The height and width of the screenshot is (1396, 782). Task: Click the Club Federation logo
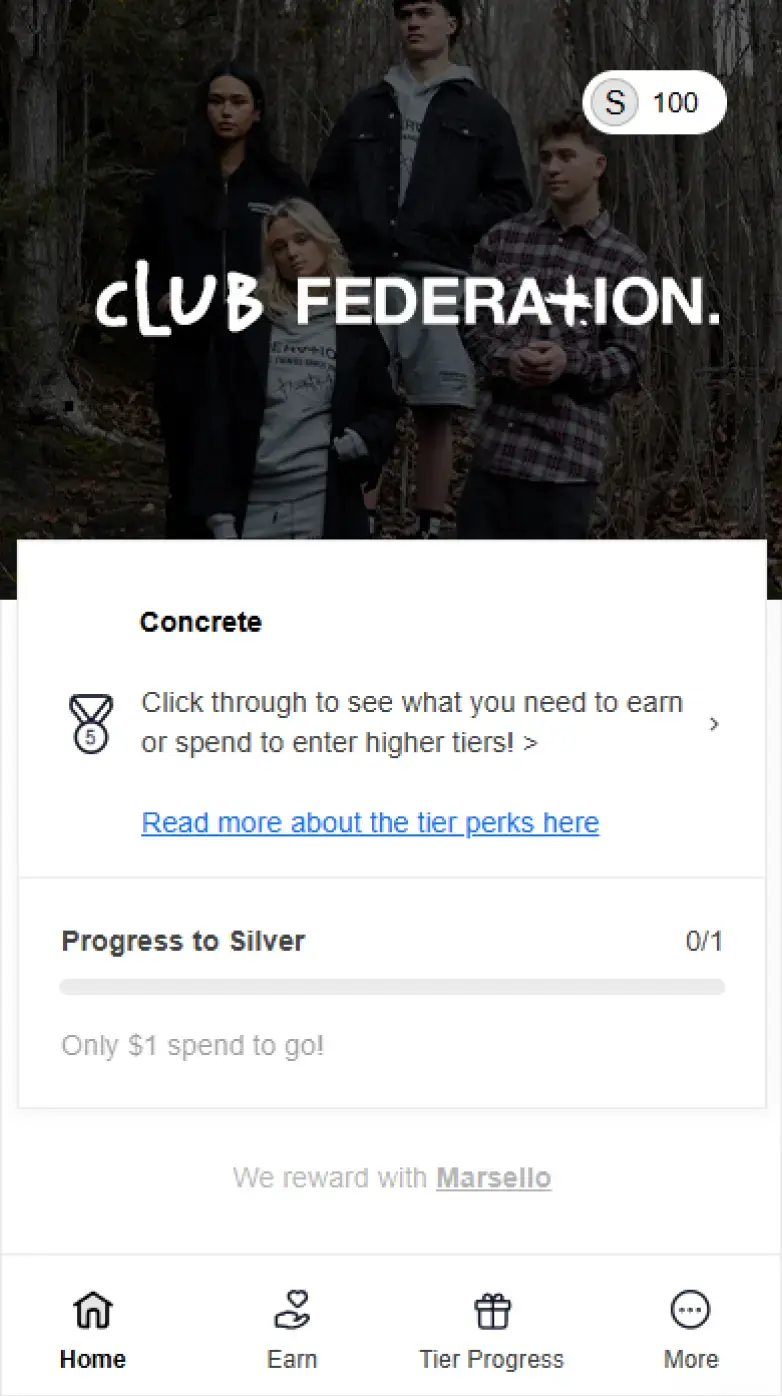click(x=407, y=303)
